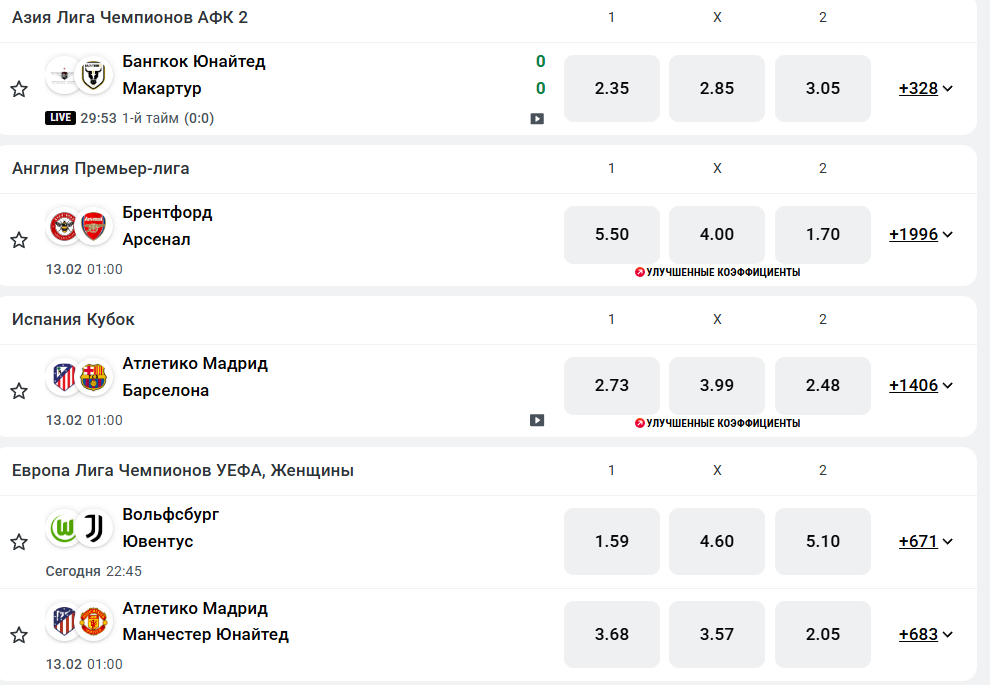This screenshot has height=685, width=990.
Task: Favorite the Bangkok United vs Macarthur match
Action: coord(19,89)
